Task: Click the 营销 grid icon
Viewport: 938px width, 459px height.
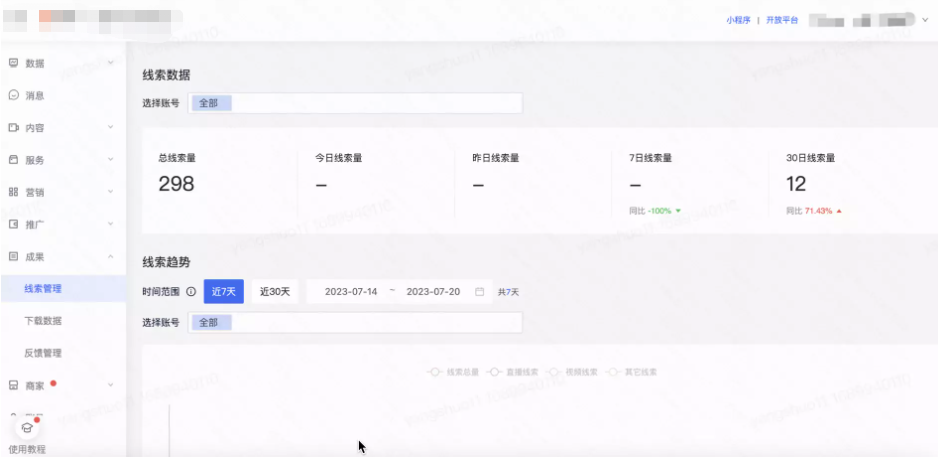Action: tap(14, 192)
